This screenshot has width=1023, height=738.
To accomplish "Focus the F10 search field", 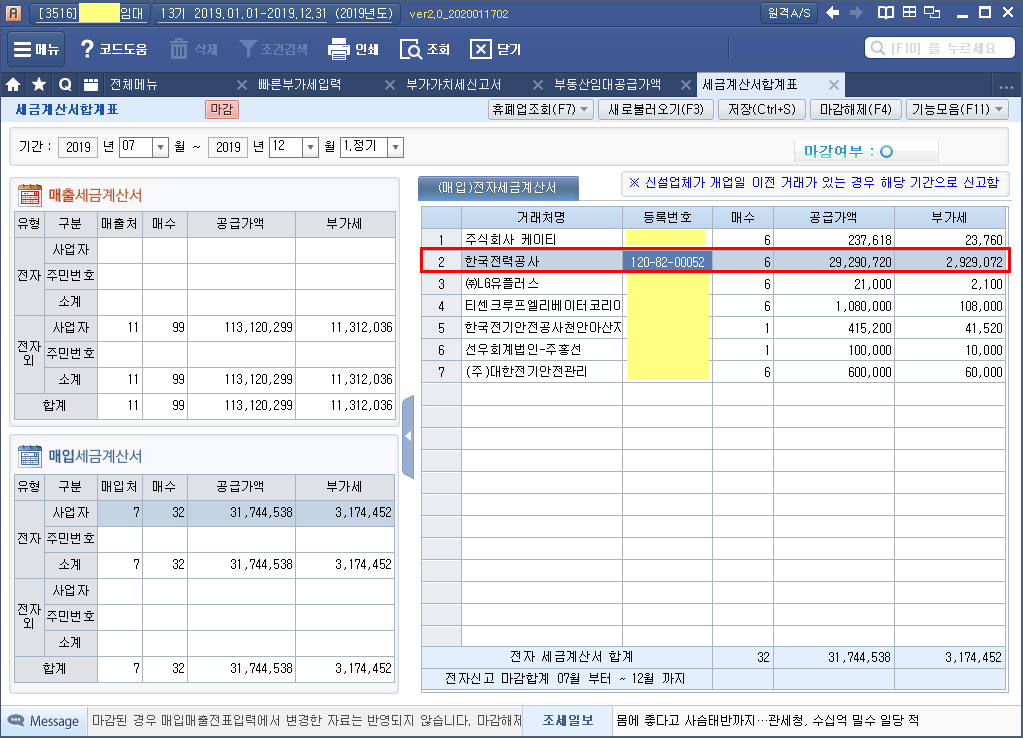I will coord(939,48).
